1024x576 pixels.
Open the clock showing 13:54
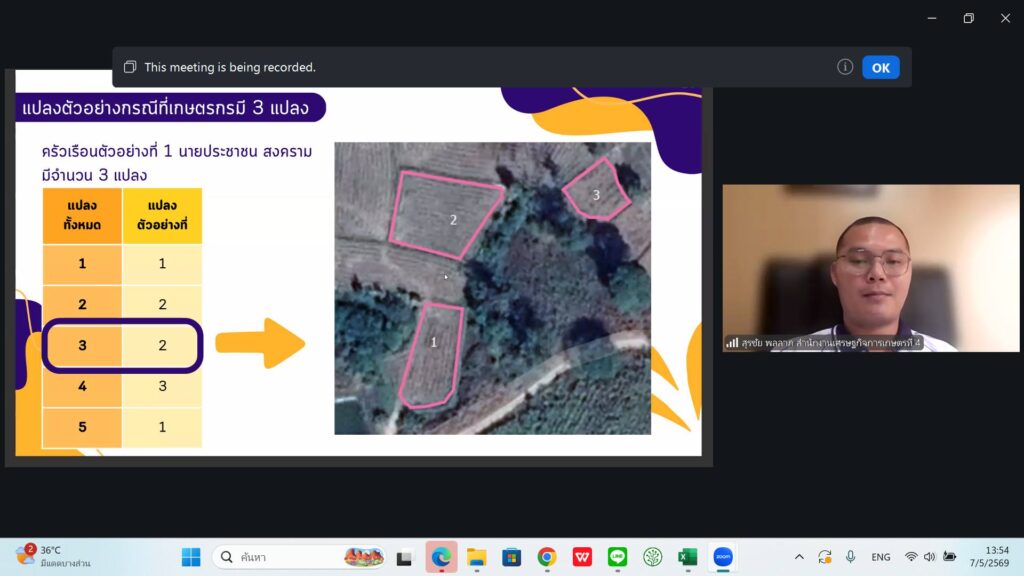[x=989, y=556]
